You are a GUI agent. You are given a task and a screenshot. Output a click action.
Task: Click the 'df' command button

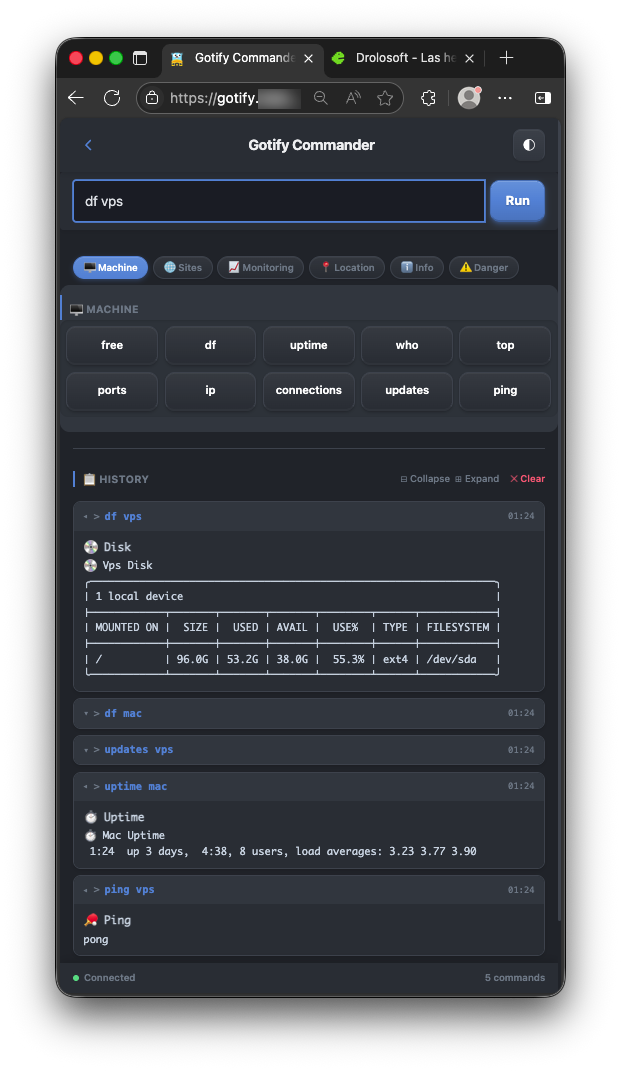coord(210,345)
